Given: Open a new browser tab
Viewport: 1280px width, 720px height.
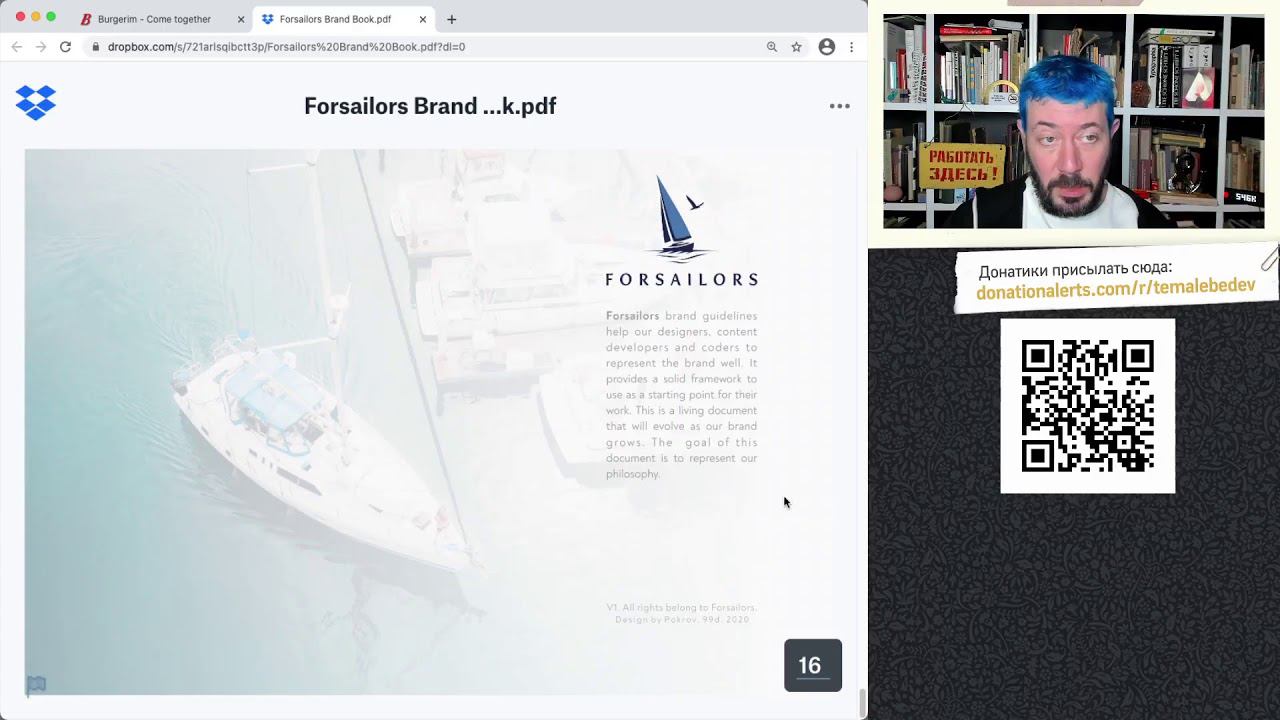Looking at the screenshot, I should 452,19.
